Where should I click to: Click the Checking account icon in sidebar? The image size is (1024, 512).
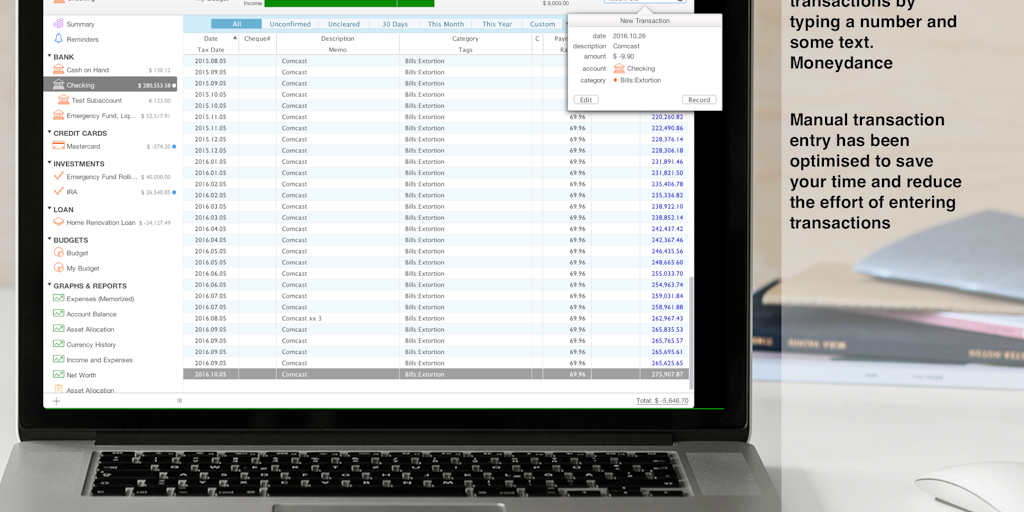pyautogui.click(x=59, y=85)
